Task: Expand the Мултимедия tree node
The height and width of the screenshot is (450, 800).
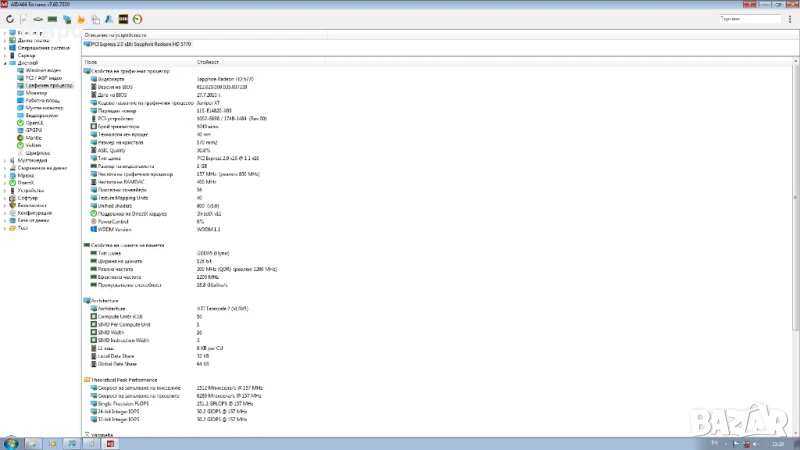Action: click(x=5, y=160)
